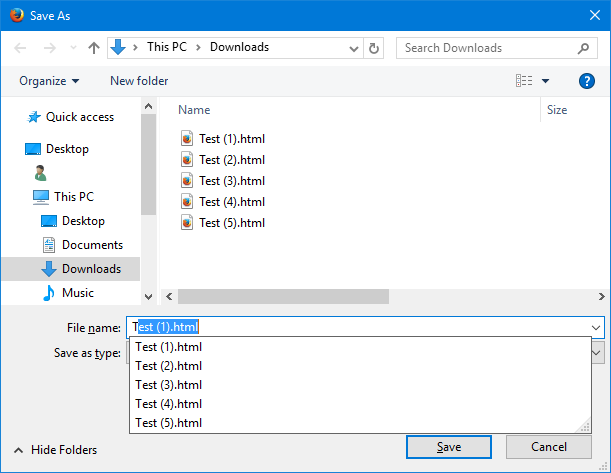This screenshot has width=611, height=473.
Task: Select Test (1).html in the file list
Action: [223, 139]
